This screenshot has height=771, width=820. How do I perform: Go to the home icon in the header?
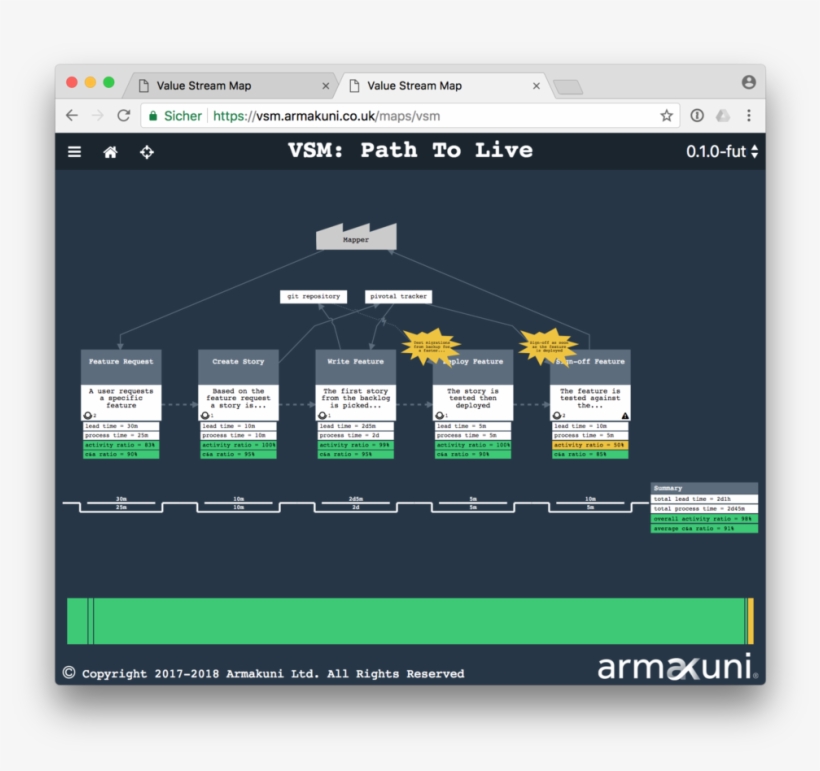110,152
